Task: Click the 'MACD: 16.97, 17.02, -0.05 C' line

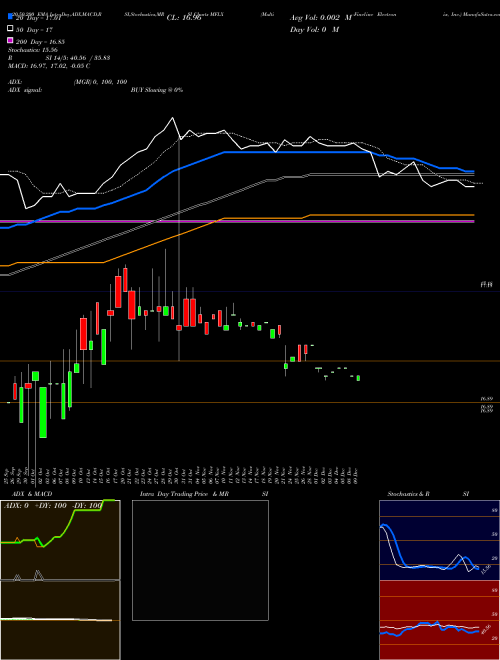Action: point(49,66)
